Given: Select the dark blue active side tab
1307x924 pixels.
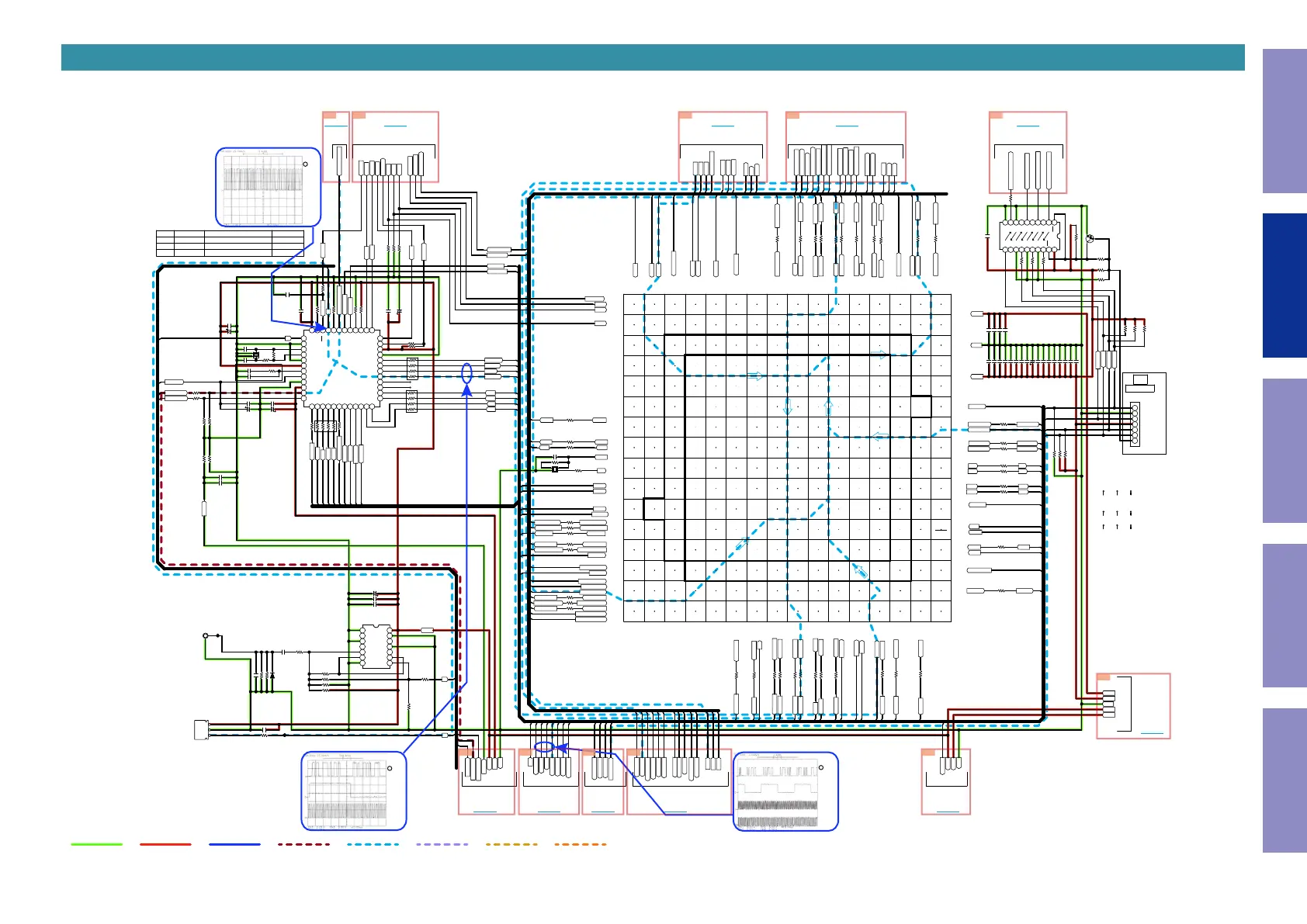Looking at the screenshot, I should coord(1284,286).
